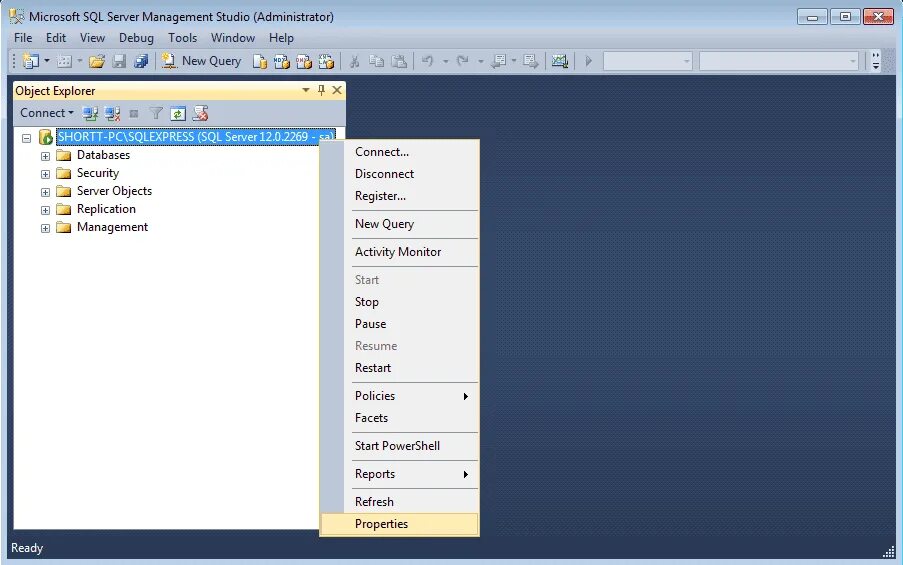Click the Navigate Backward icon
This screenshot has height=565, width=903.
pyautogui.click(x=499, y=61)
